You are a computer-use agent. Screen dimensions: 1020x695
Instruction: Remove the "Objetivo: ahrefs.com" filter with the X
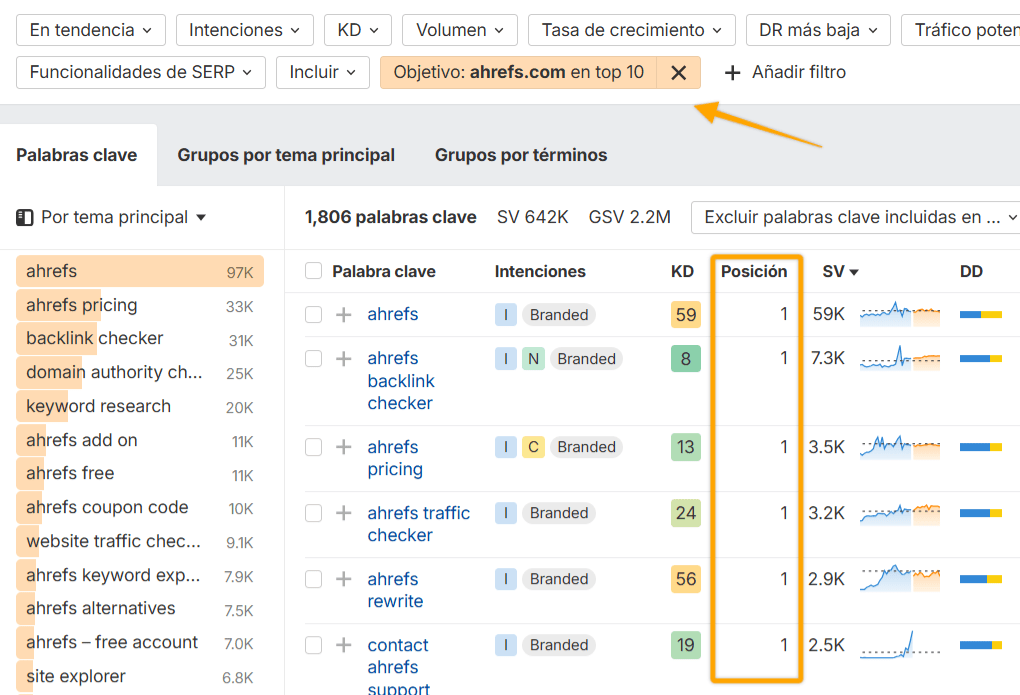pyautogui.click(x=678, y=73)
